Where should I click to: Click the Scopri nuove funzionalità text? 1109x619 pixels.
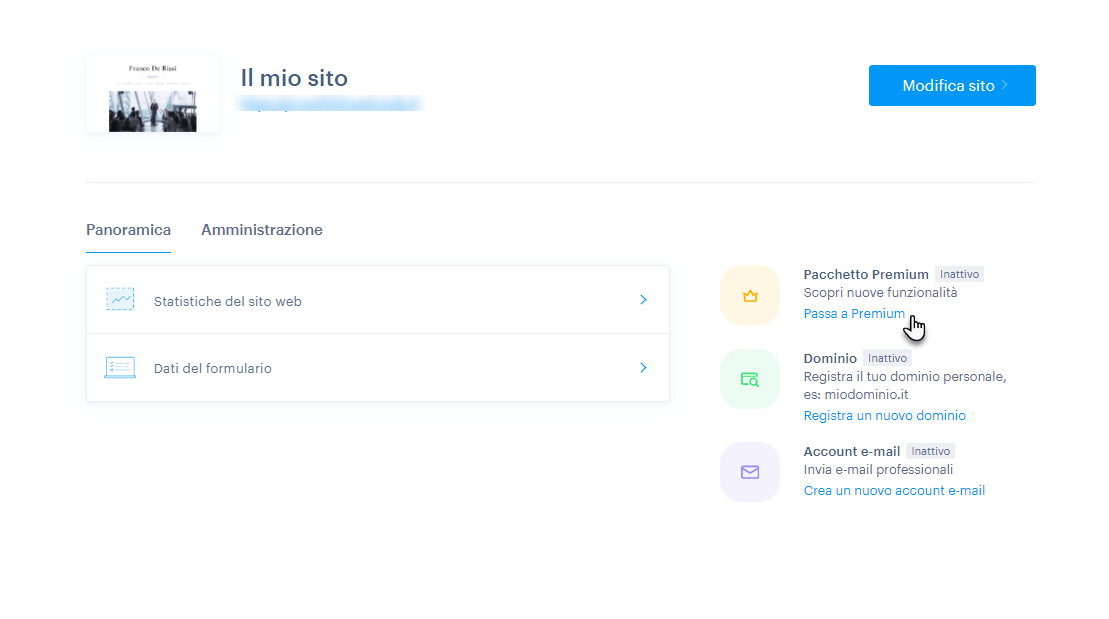click(880, 293)
